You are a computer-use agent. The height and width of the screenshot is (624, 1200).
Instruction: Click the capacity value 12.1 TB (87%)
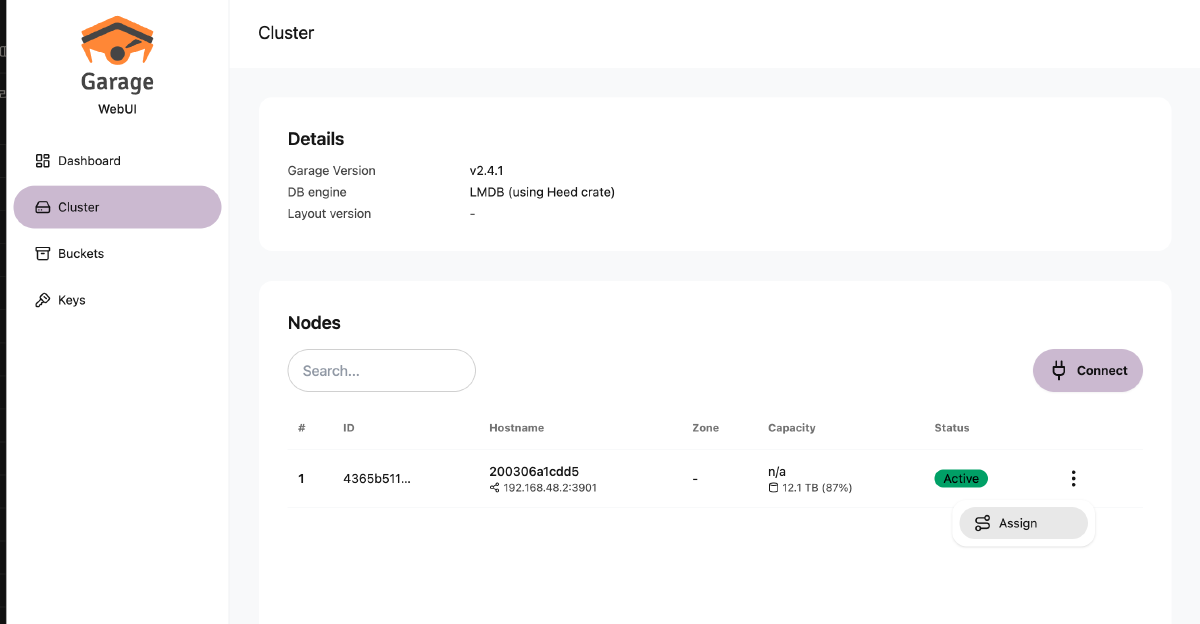[817, 488]
